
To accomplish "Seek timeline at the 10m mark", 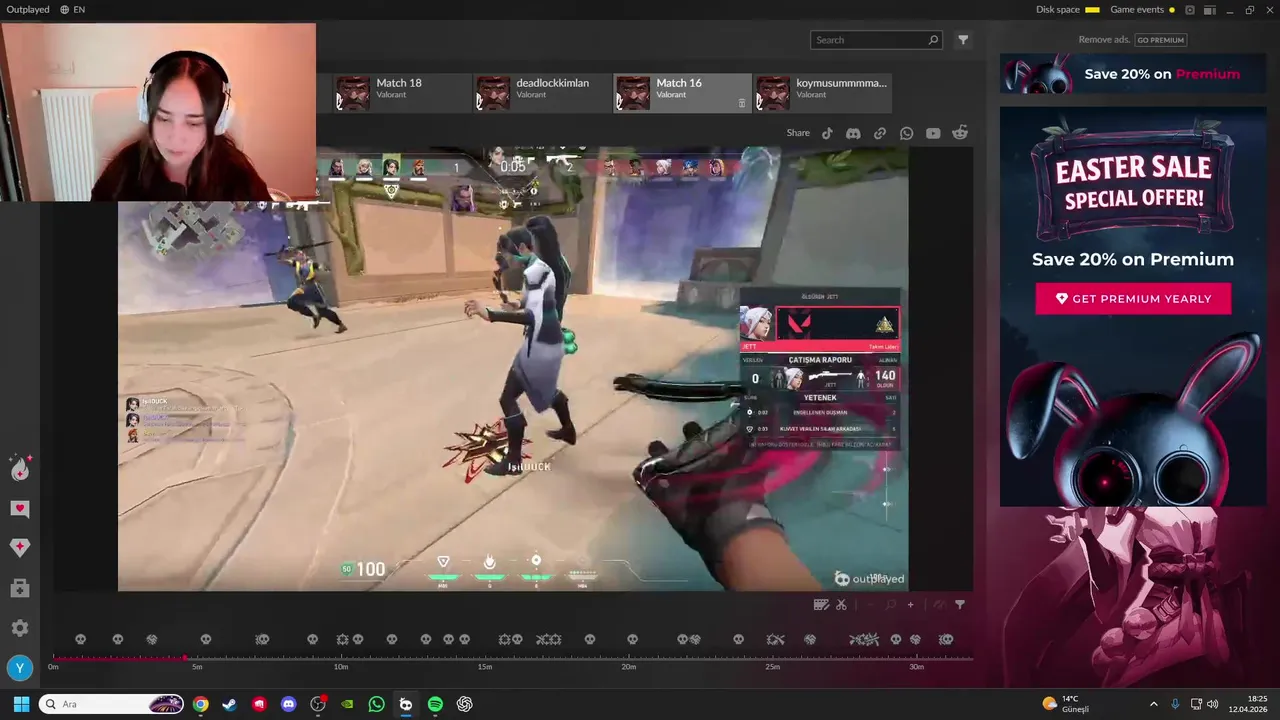I will [x=341, y=658].
